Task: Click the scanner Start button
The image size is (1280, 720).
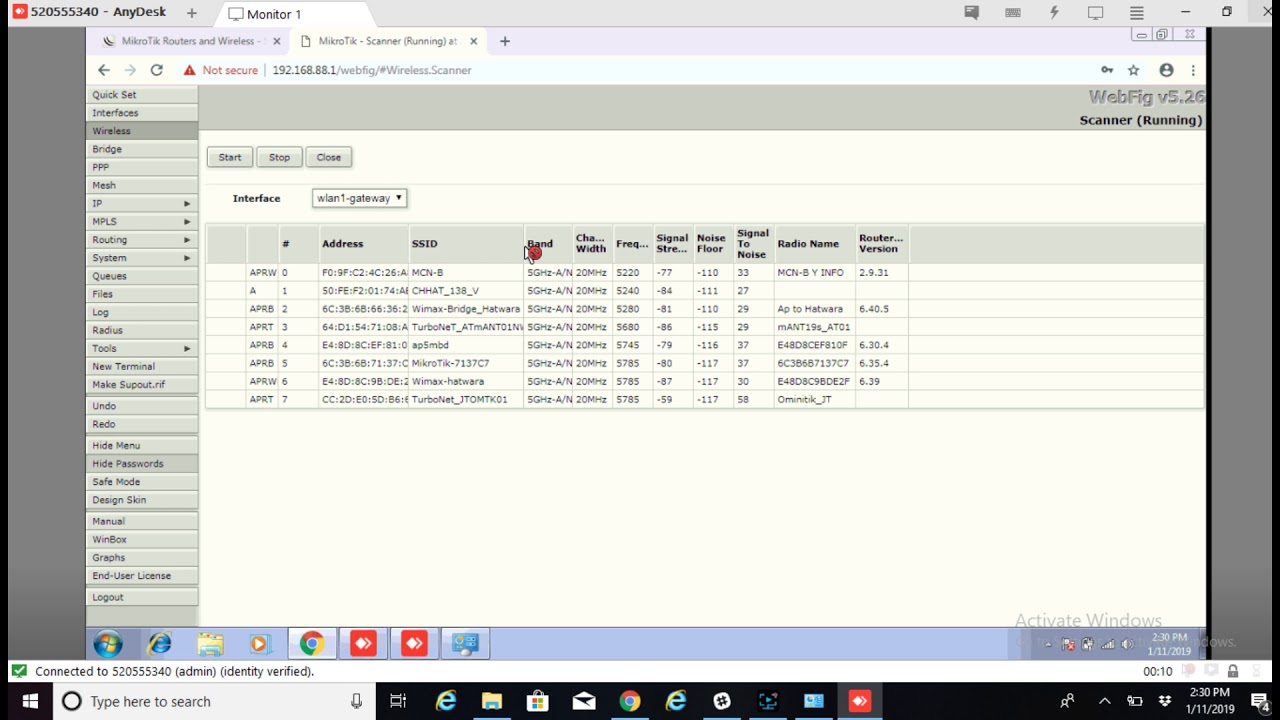Action: [x=230, y=157]
